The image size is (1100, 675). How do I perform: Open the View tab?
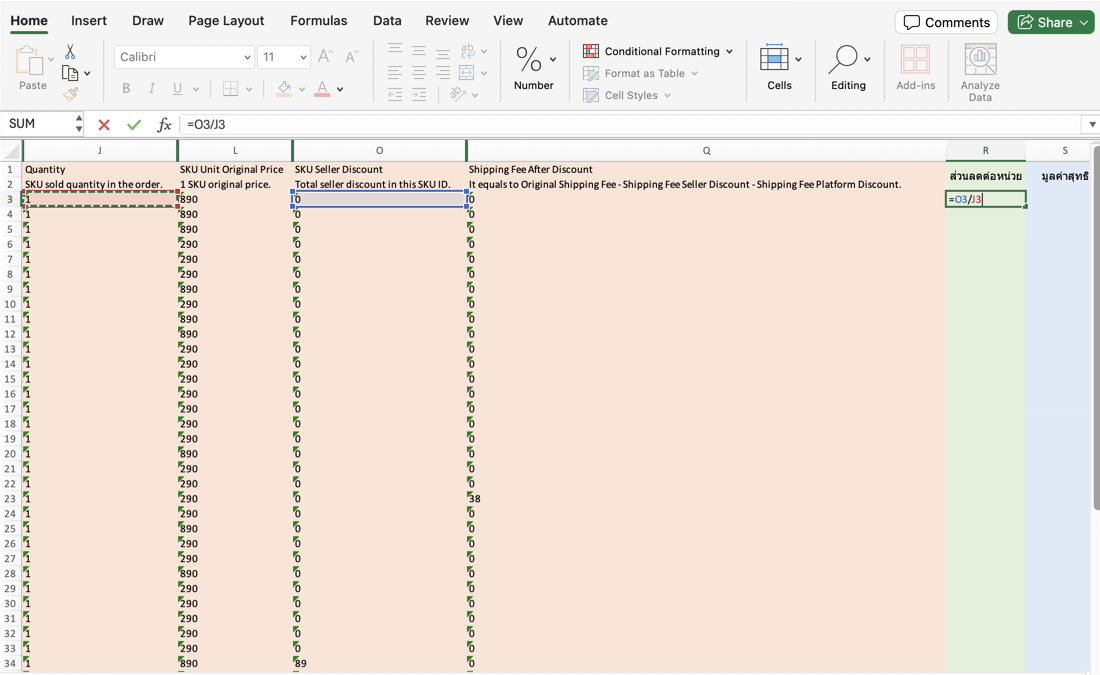tap(508, 21)
